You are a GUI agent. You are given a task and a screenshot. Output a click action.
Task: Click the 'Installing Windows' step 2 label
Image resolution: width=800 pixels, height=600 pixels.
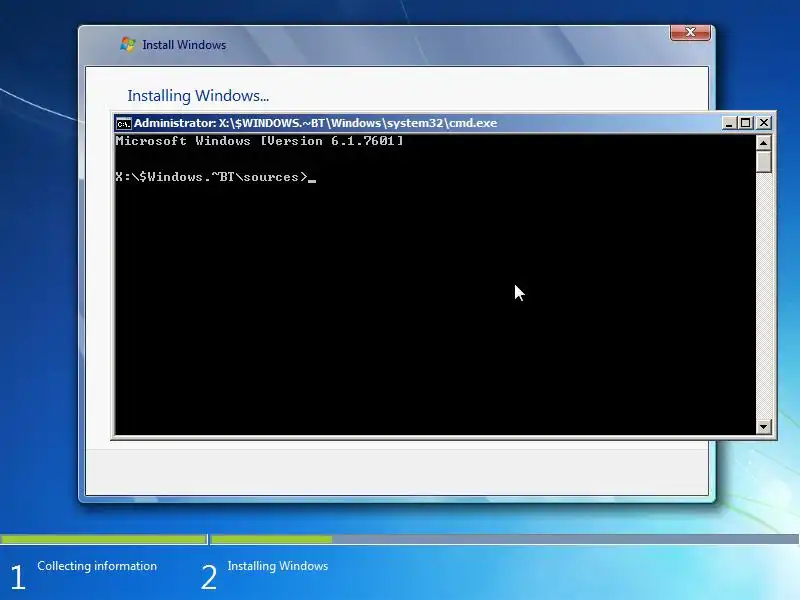278,566
